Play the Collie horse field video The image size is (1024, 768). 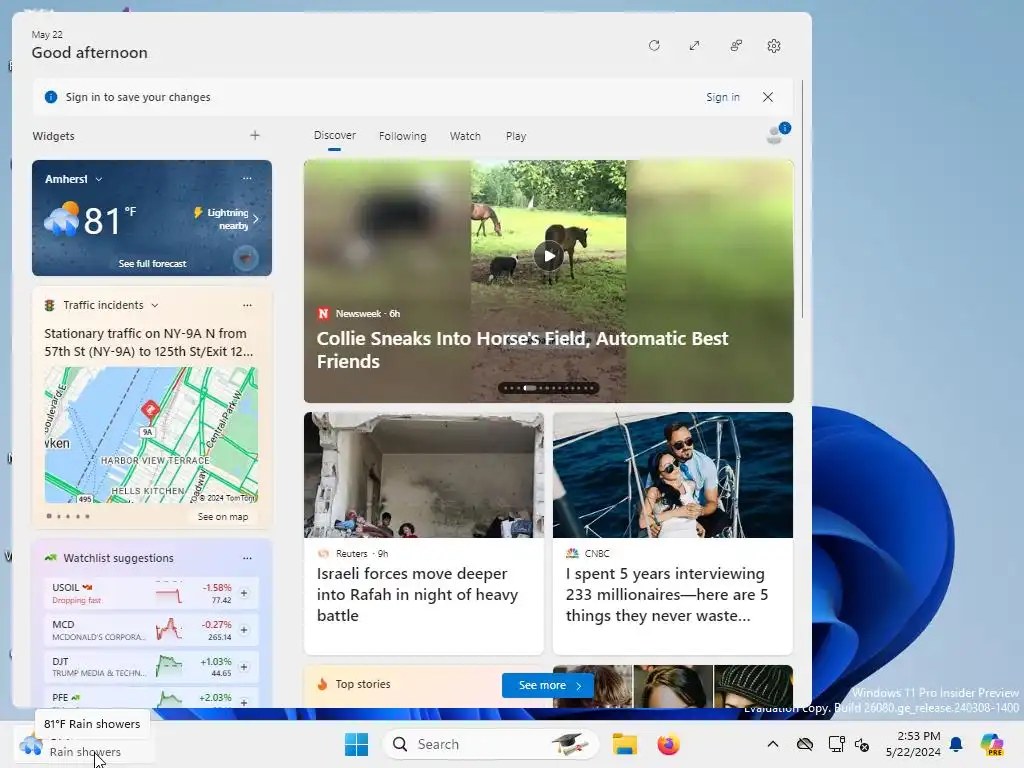[549, 255]
